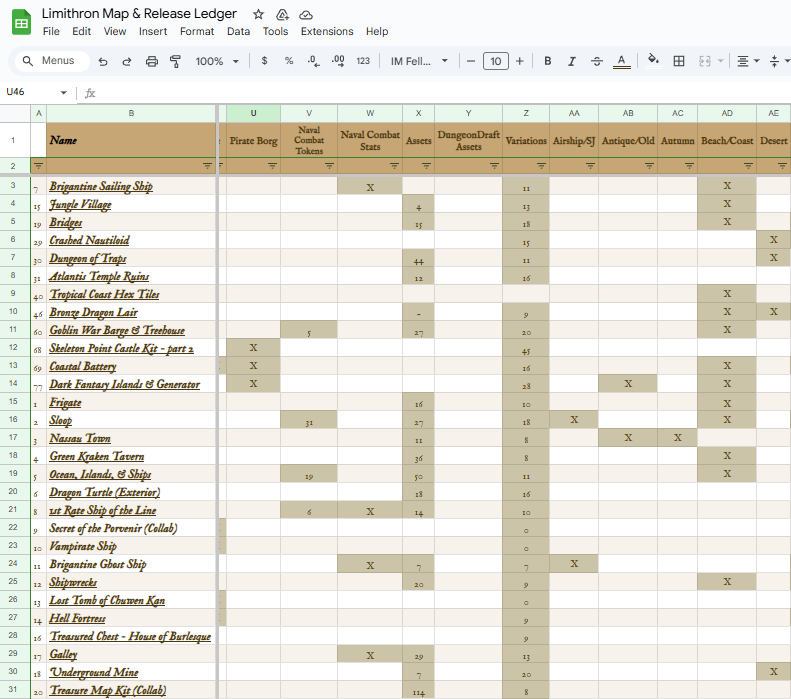Open the Data menu
Screen dimensions: 791x699
pos(238,31)
